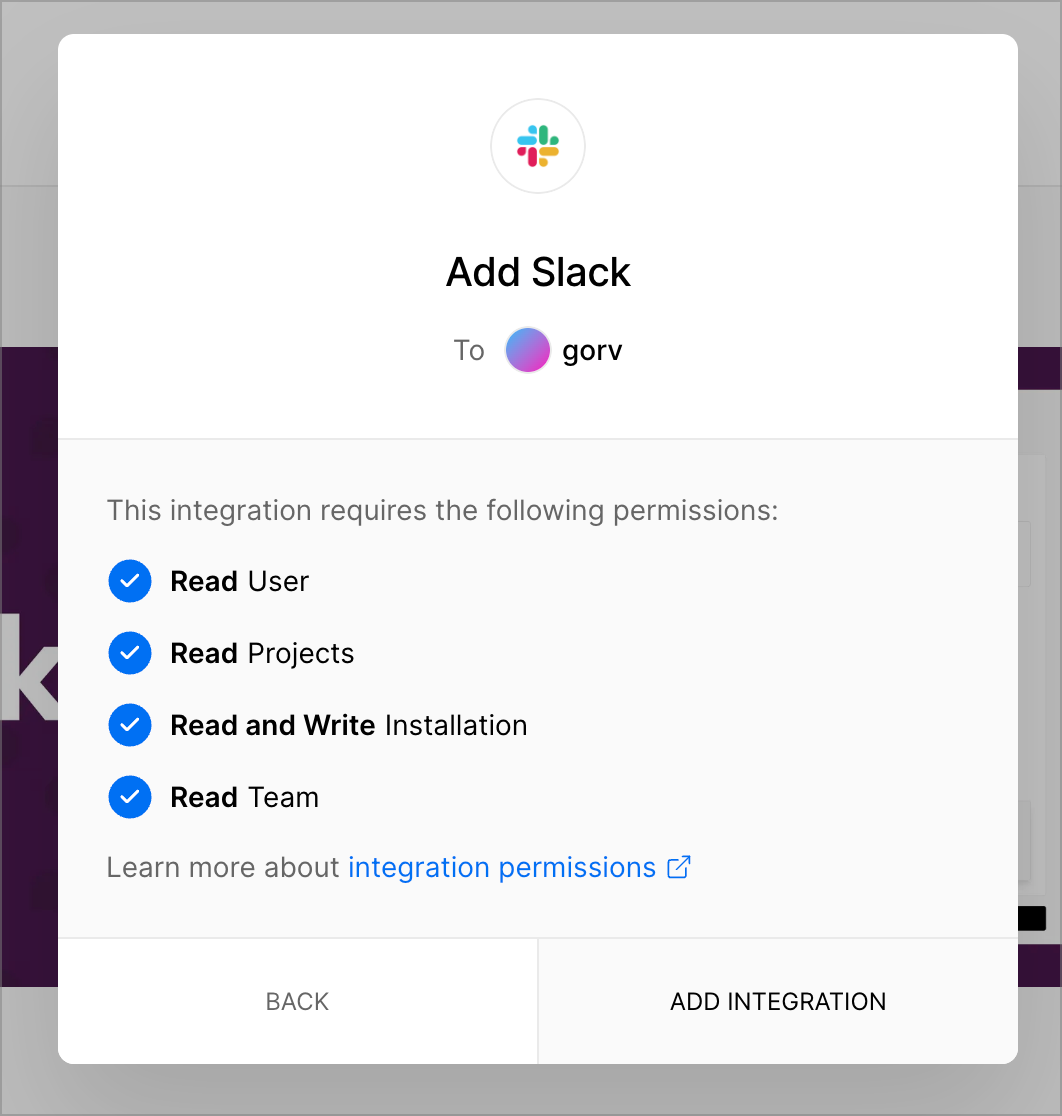Screen dimensions: 1062x1116
Task: Click the permissions requirement description text
Action: pos(443,511)
